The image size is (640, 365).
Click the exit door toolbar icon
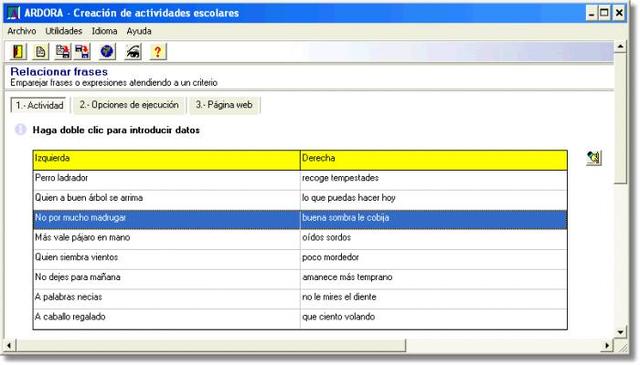18,52
